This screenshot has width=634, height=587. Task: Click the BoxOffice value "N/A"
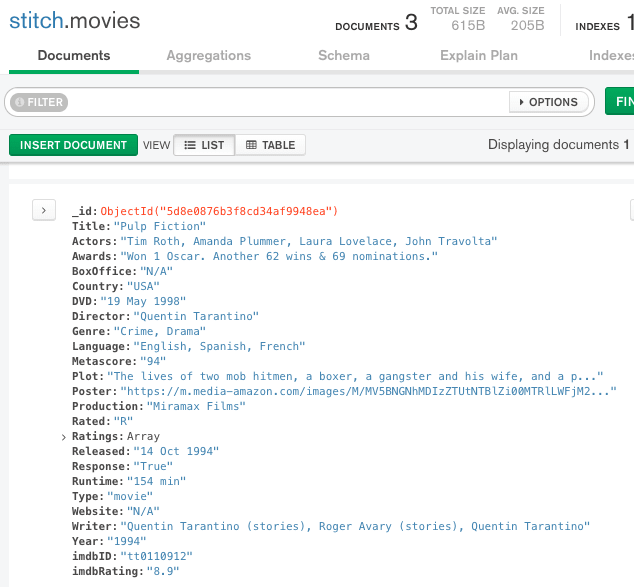coord(156,271)
